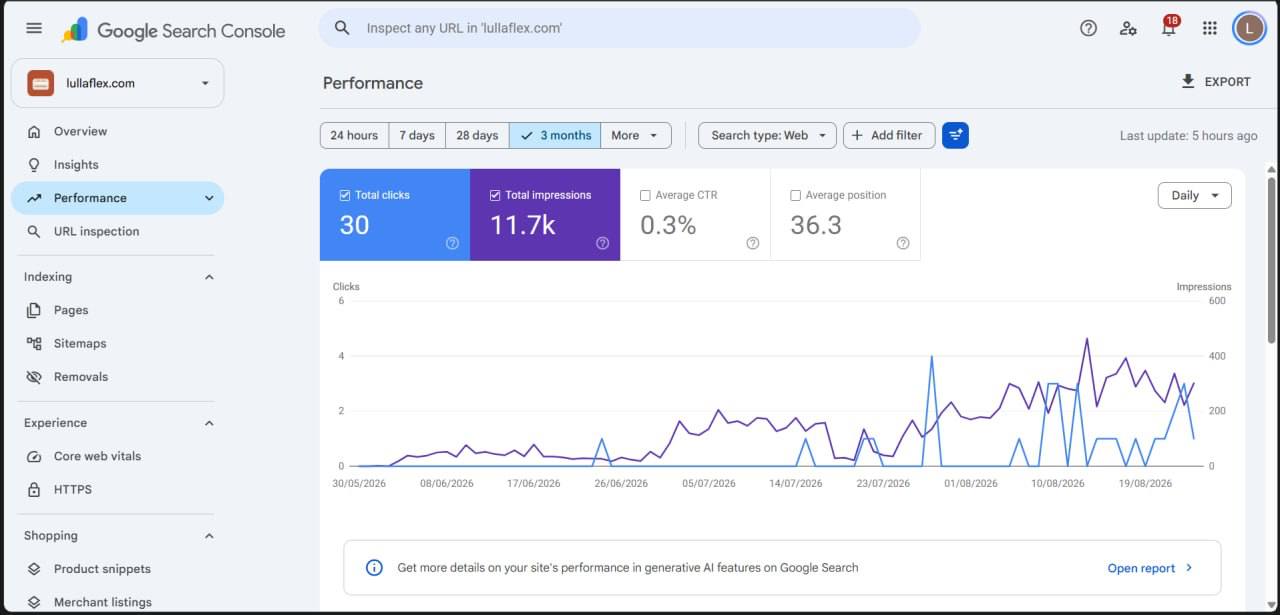The image size is (1280, 615).
Task: Open Core web vitals report
Action: coord(118,456)
